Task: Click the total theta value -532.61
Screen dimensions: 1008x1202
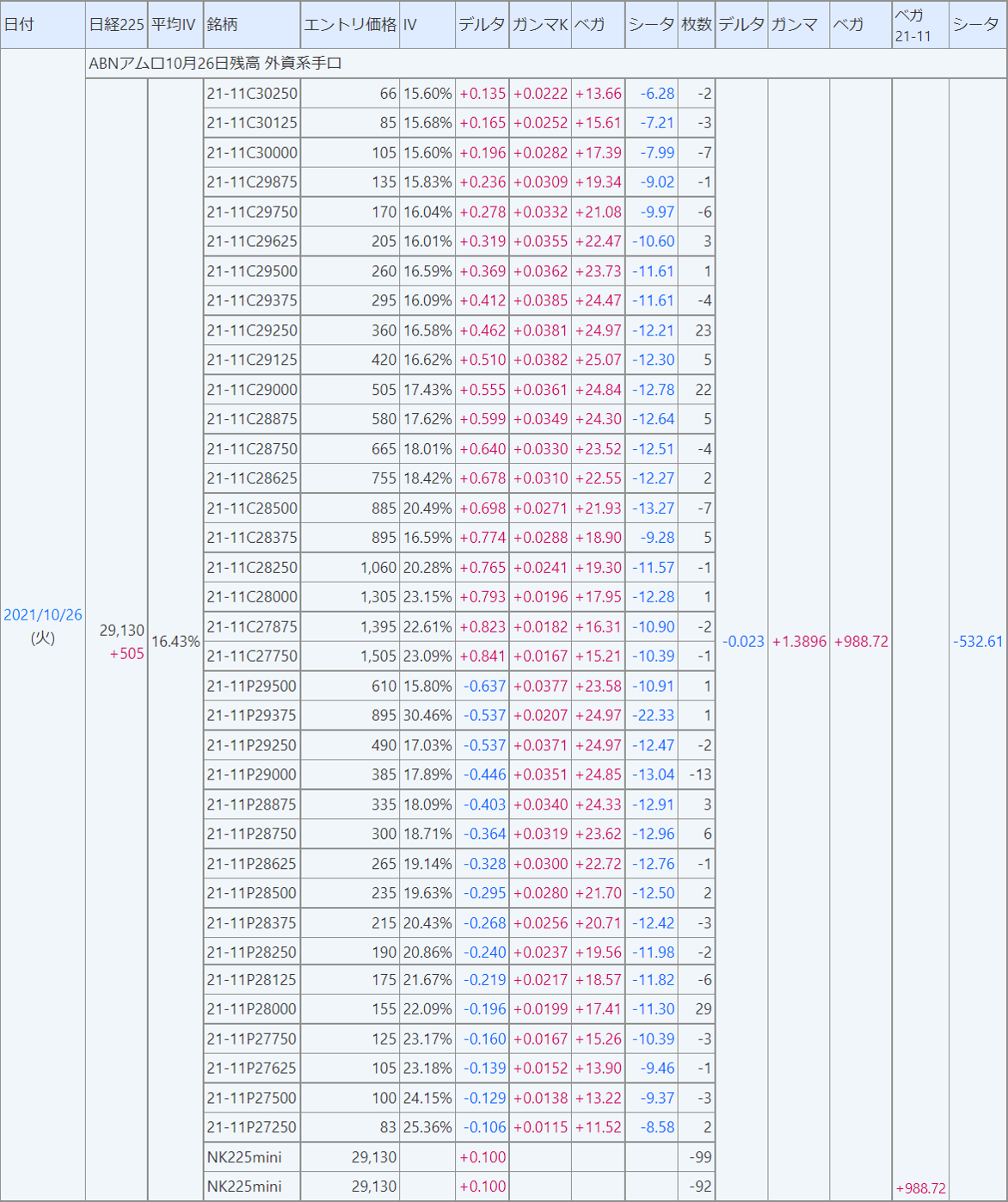Action: point(978,642)
